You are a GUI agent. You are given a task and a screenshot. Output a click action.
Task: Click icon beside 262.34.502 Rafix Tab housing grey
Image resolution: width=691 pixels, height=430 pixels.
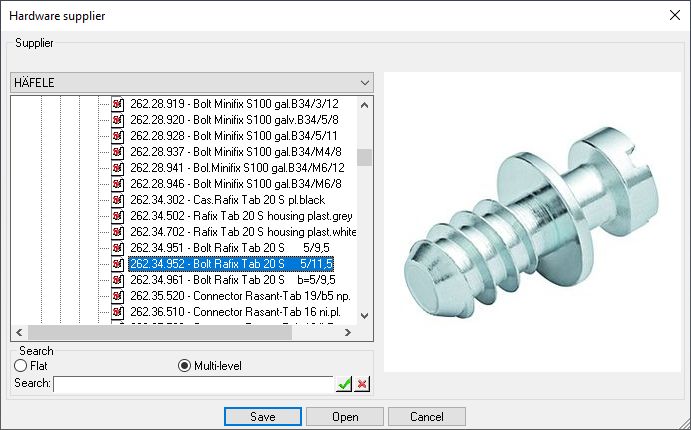coord(117,216)
